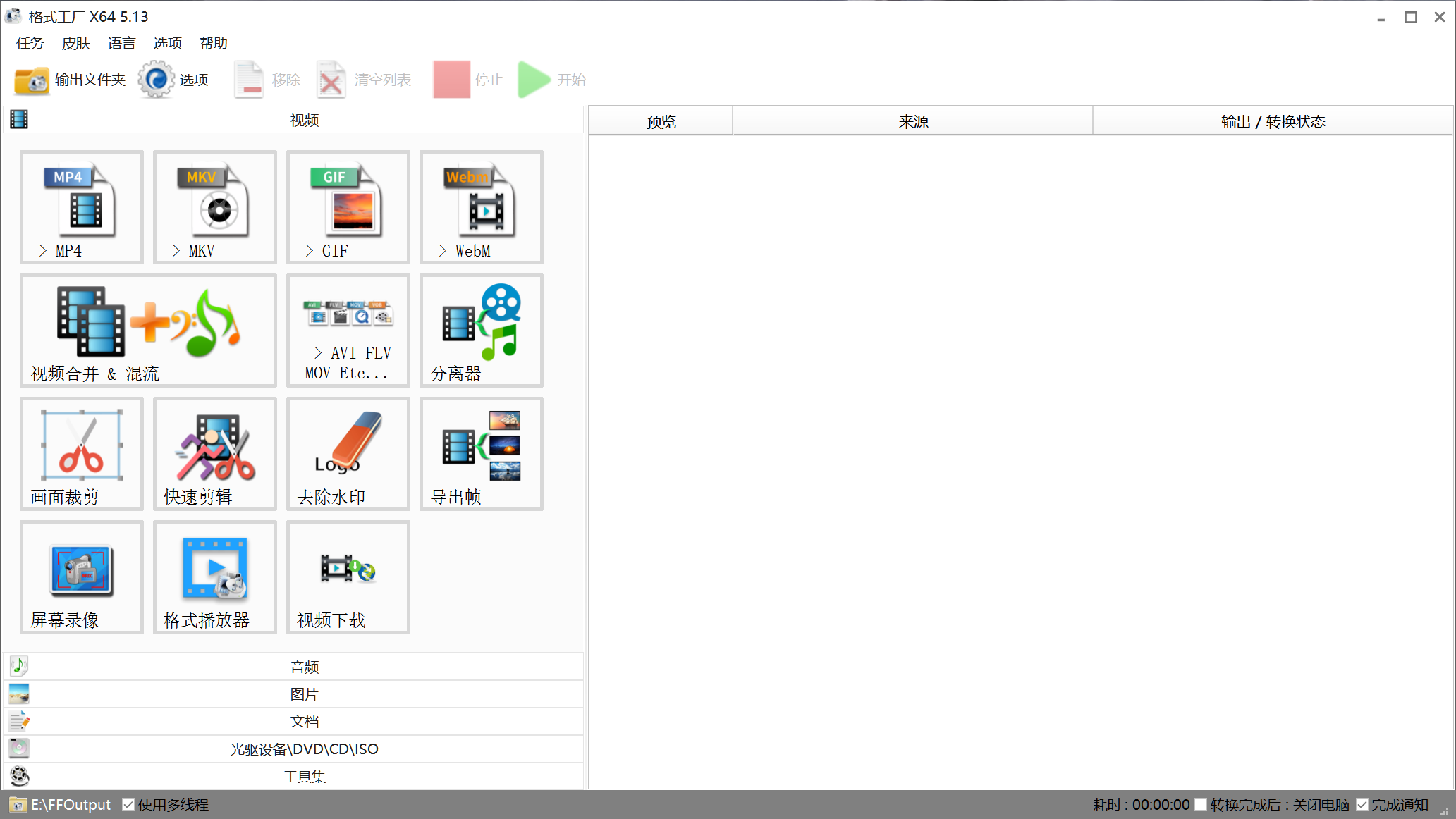Open the 语言 menu

(x=121, y=43)
